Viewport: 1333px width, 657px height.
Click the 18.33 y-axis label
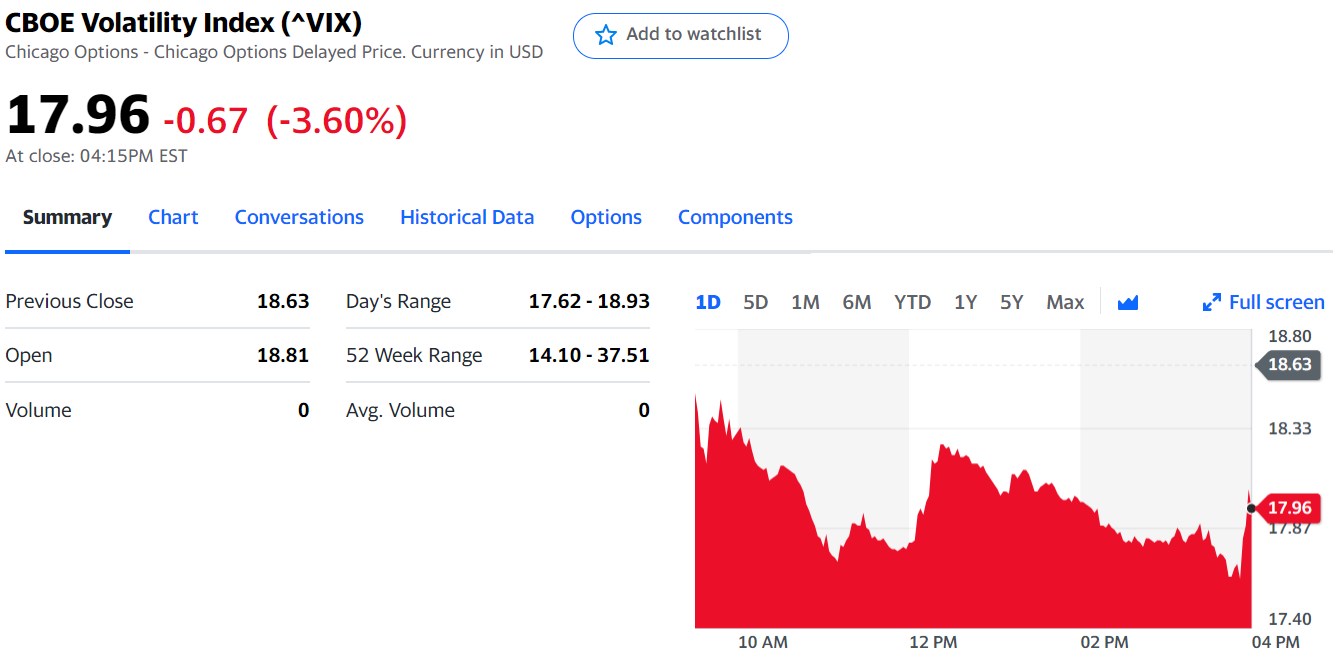[1290, 428]
